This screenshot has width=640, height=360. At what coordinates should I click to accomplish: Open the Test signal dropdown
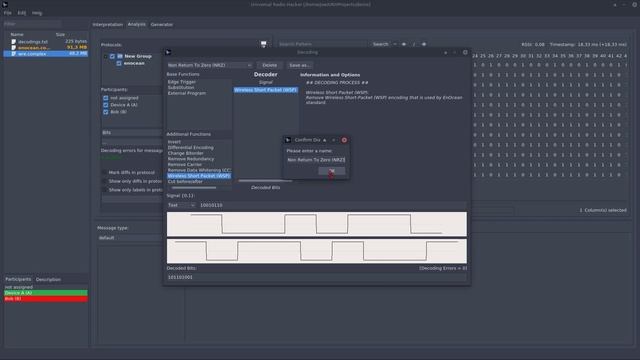pyautogui.click(x=181, y=205)
